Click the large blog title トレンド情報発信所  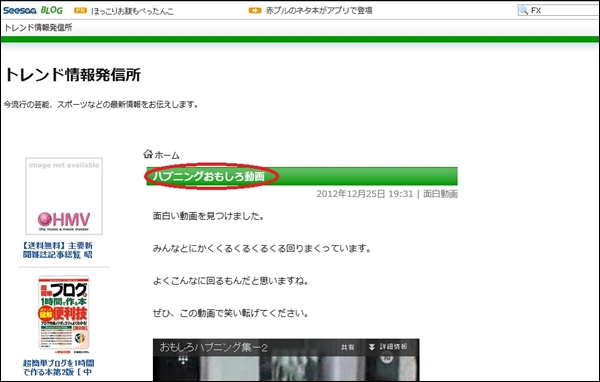coord(73,75)
